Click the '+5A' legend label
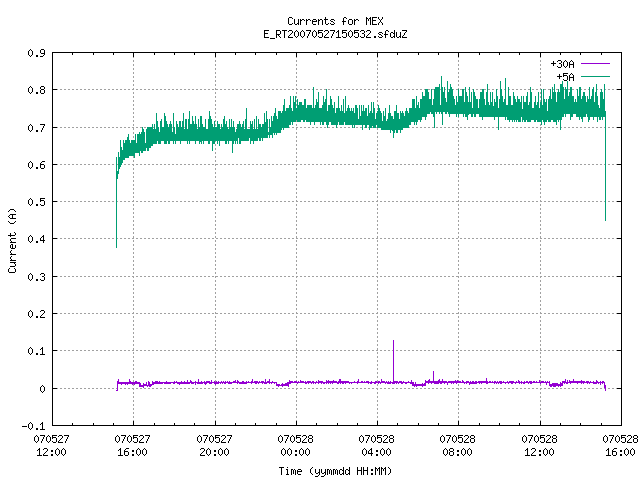 point(565,77)
